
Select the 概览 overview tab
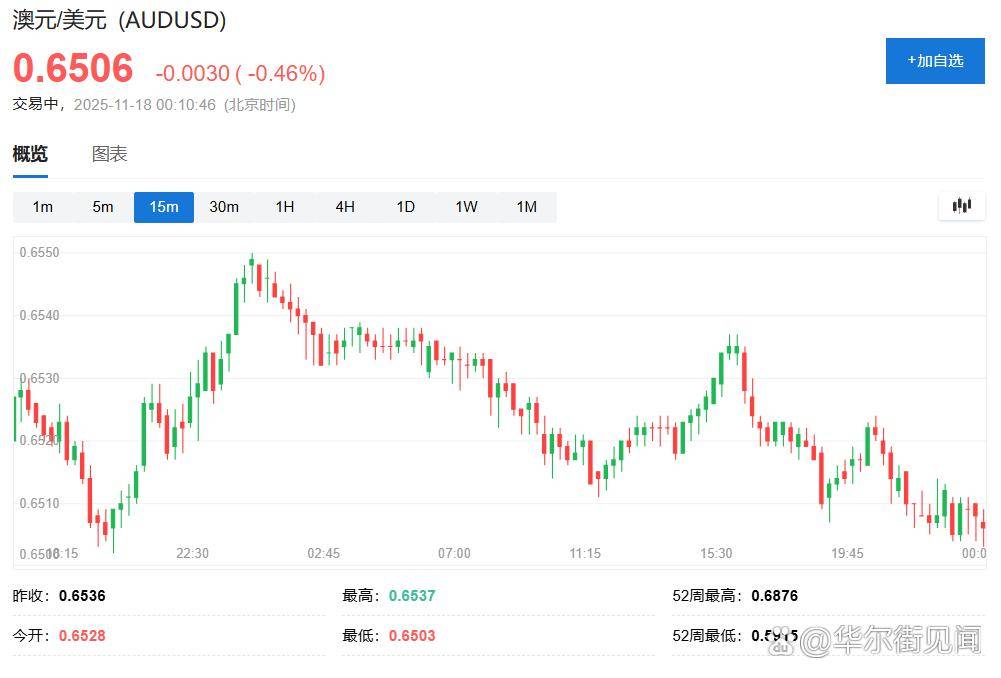click(30, 154)
